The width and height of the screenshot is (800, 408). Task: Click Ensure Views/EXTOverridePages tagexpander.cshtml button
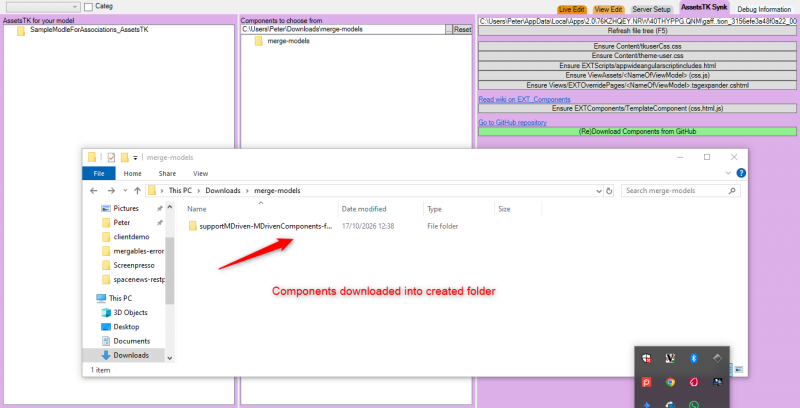(x=637, y=85)
